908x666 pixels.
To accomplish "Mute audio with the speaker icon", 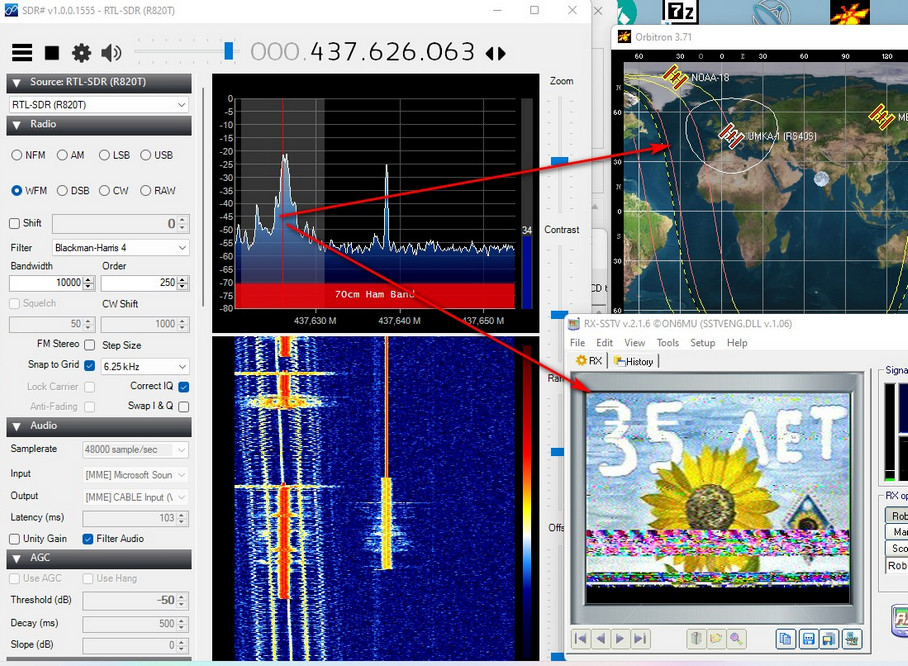I will [x=111, y=53].
